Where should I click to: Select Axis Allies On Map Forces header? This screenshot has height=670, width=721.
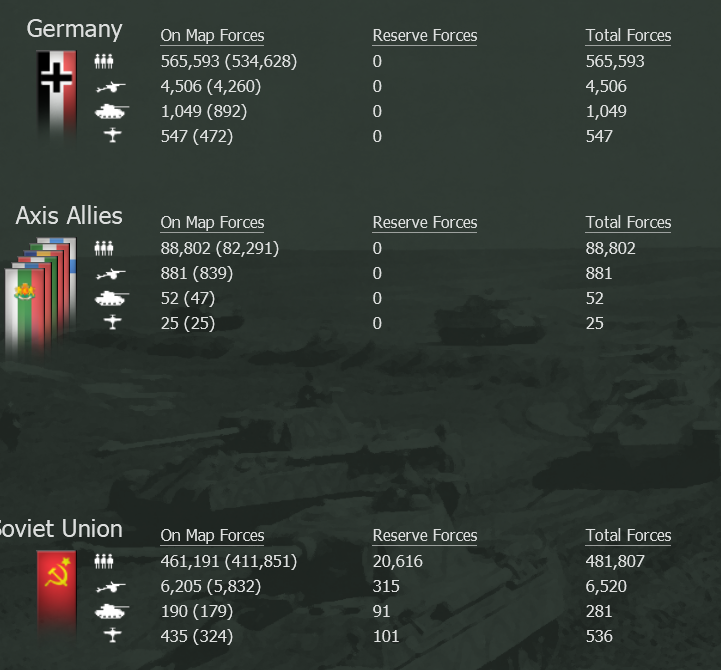(x=212, y=223)
